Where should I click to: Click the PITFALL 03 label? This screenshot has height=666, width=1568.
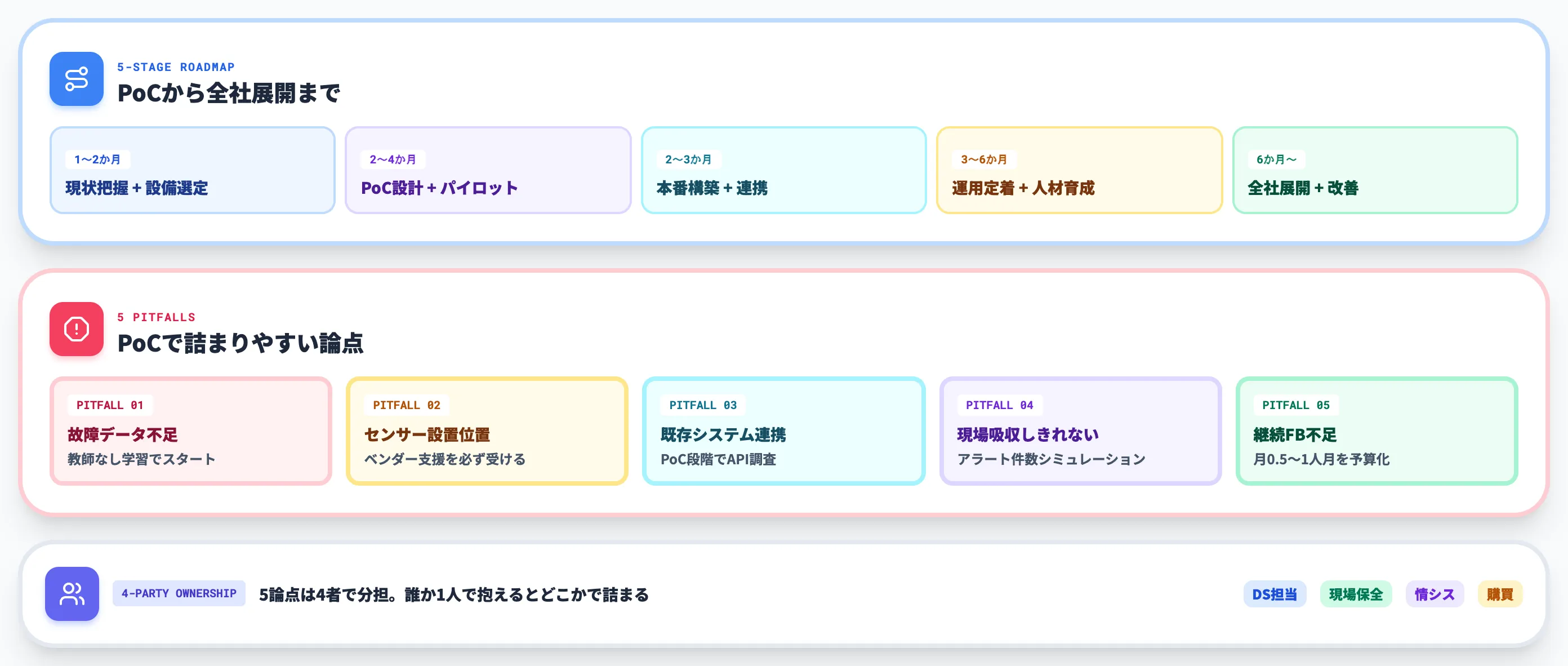click(x=703, y=406)
